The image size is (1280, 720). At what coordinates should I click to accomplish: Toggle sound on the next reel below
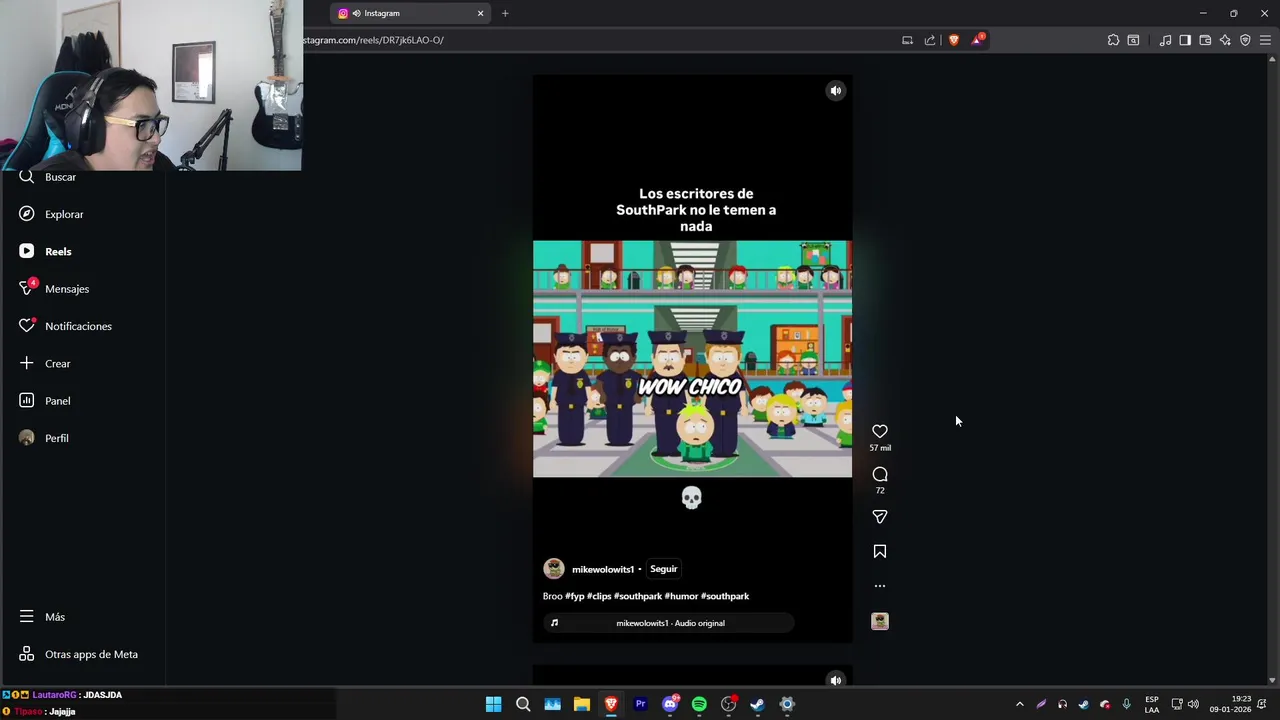point(836,680)
